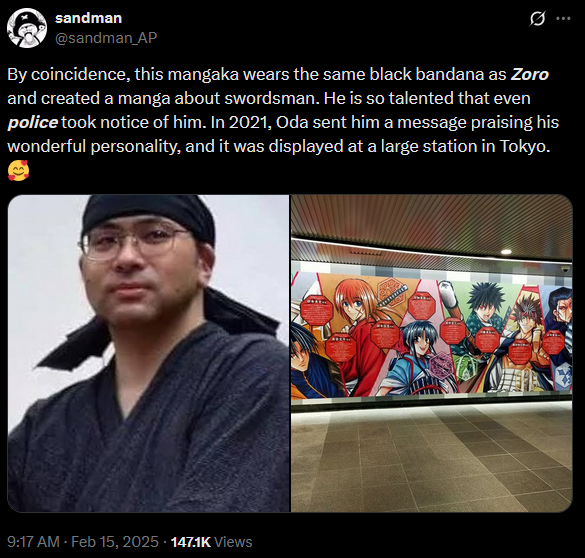The image size is (585, 558).
Task: Open the station mural photo
Action: [432, 353]
